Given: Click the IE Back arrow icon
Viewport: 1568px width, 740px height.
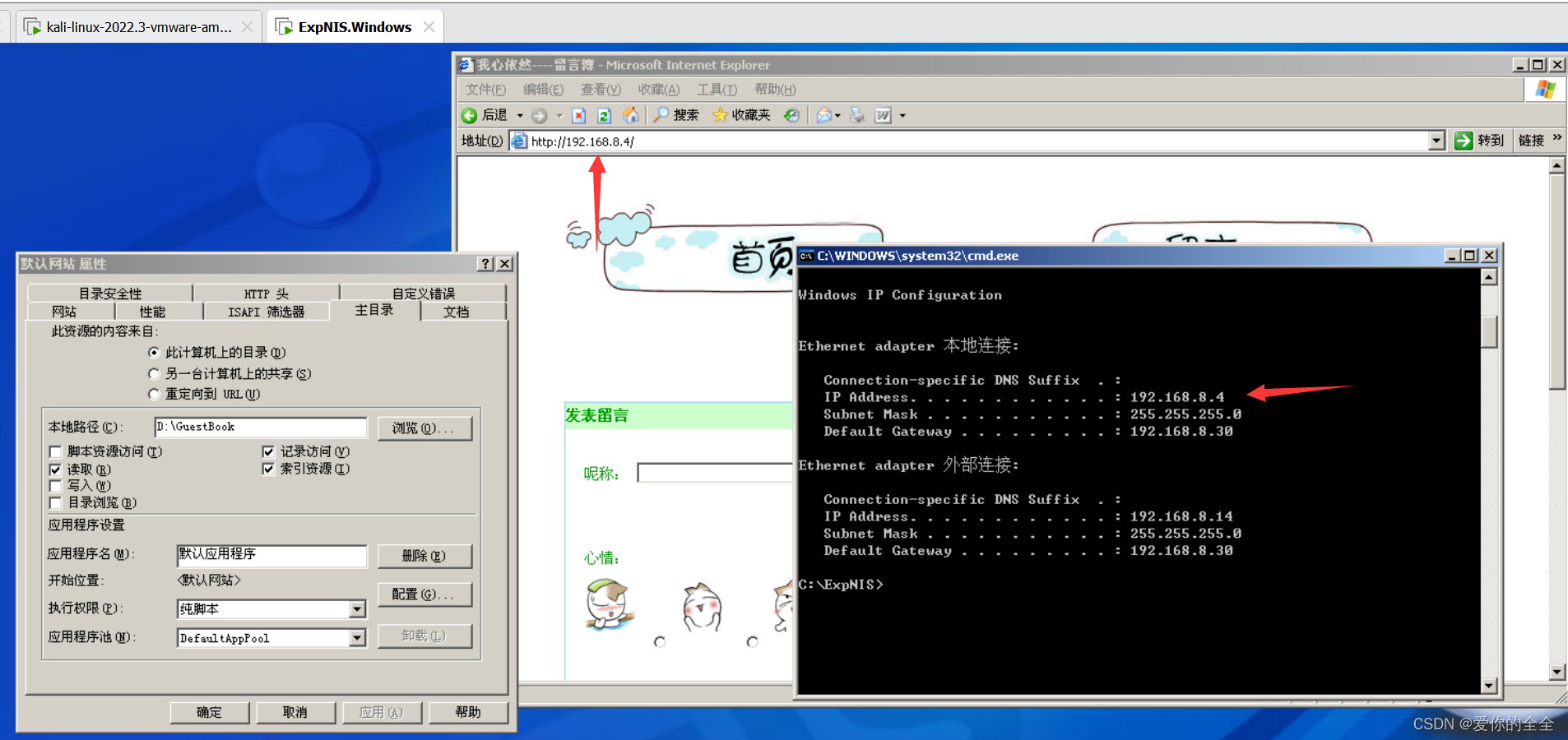Looking at the screenshot, I should tap(470, 116).
